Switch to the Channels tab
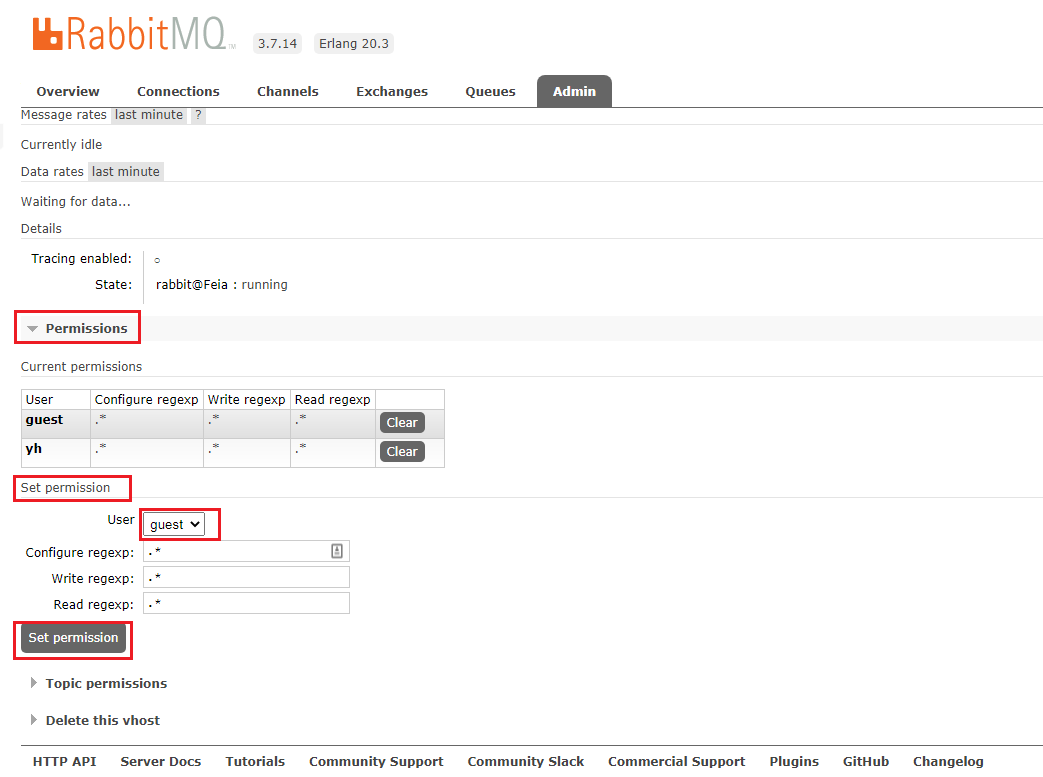The width and height of the screenshot is (1043, 777). tap(288, 91)
